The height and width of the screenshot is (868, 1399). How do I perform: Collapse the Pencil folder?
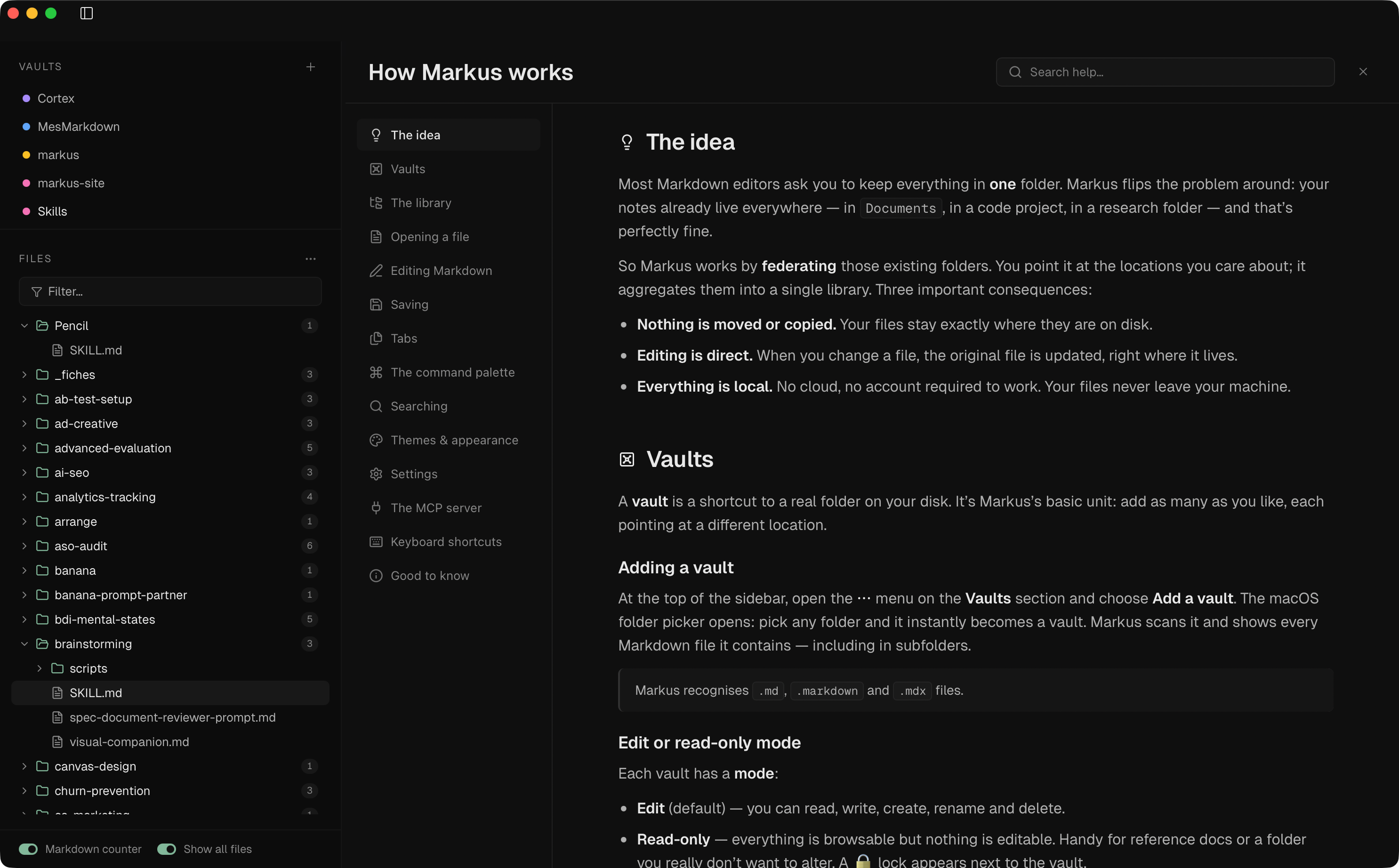pos(24,326)
